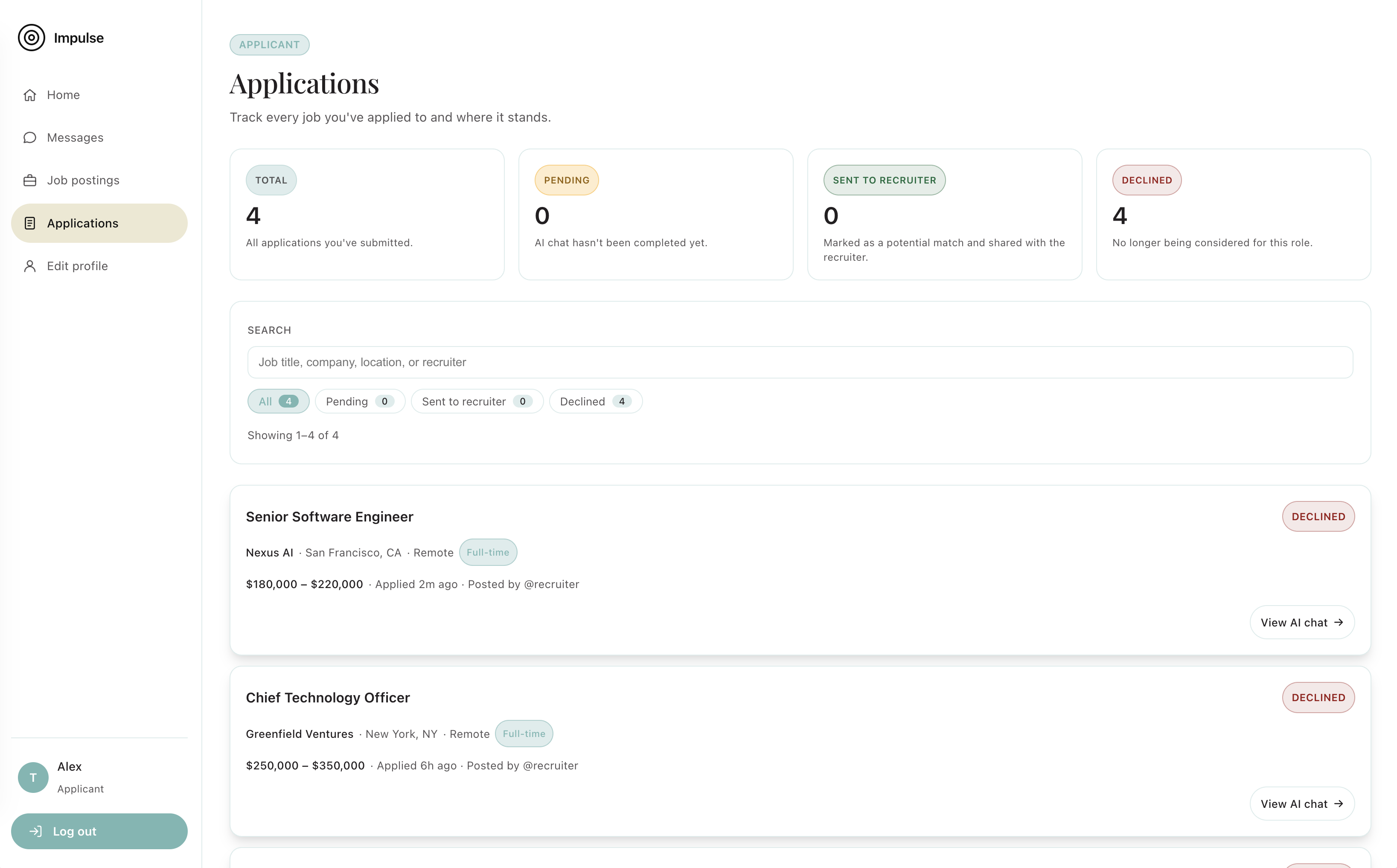Click the Impulse target logo icon
Image resolution: width=1397 pixels, height=868 pixels.
point(31,38)
